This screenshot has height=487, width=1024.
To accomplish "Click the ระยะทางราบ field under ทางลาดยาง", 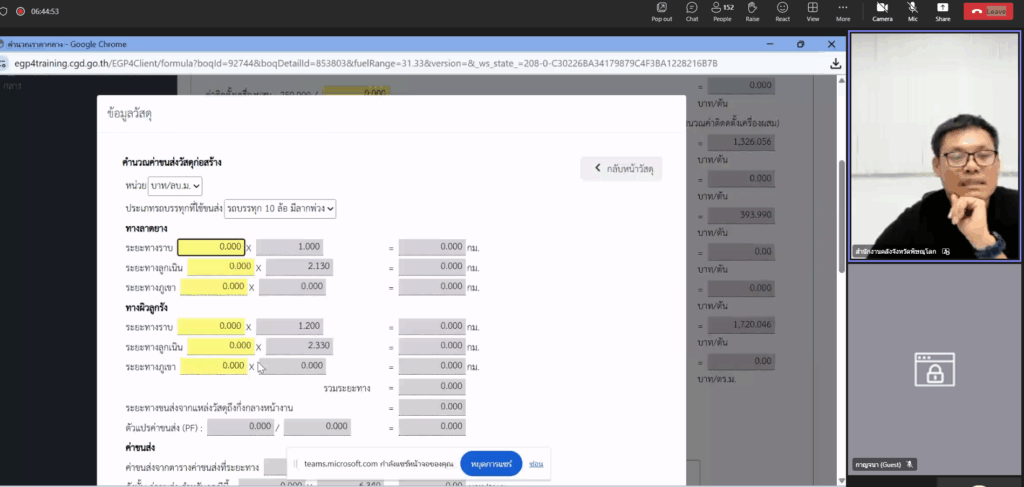I will click(211, 247).
